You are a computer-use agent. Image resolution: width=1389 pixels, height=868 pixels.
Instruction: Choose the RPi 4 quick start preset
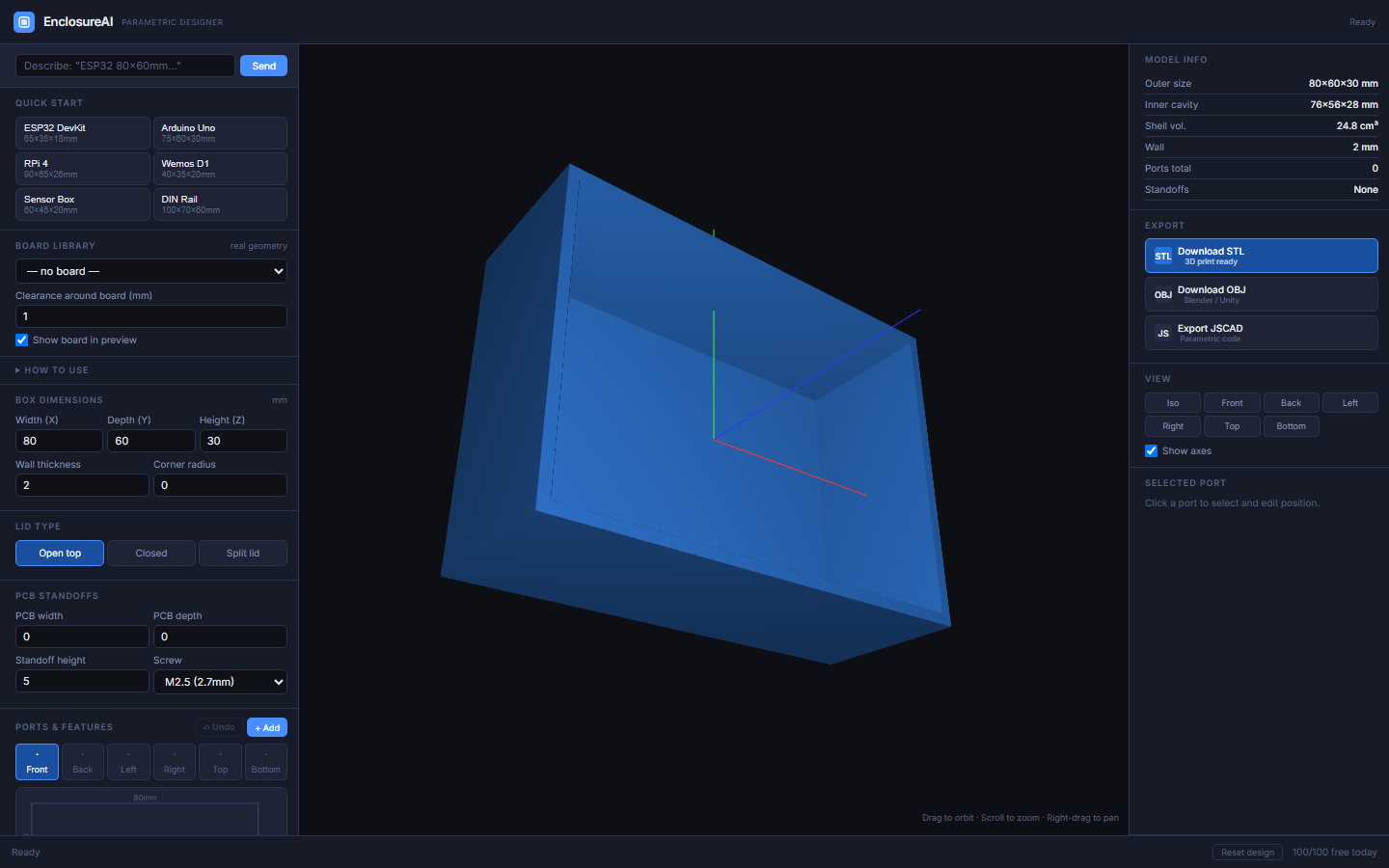coord(83,169)
